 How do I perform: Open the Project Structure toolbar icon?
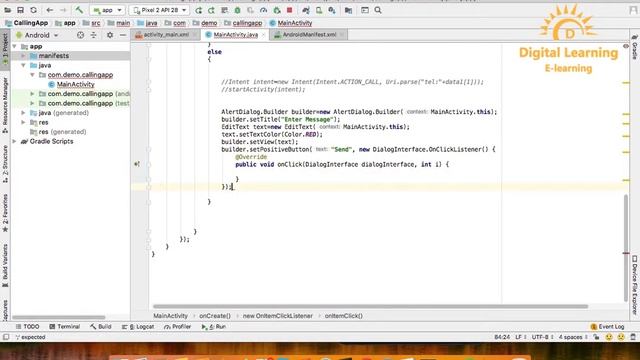348,10
